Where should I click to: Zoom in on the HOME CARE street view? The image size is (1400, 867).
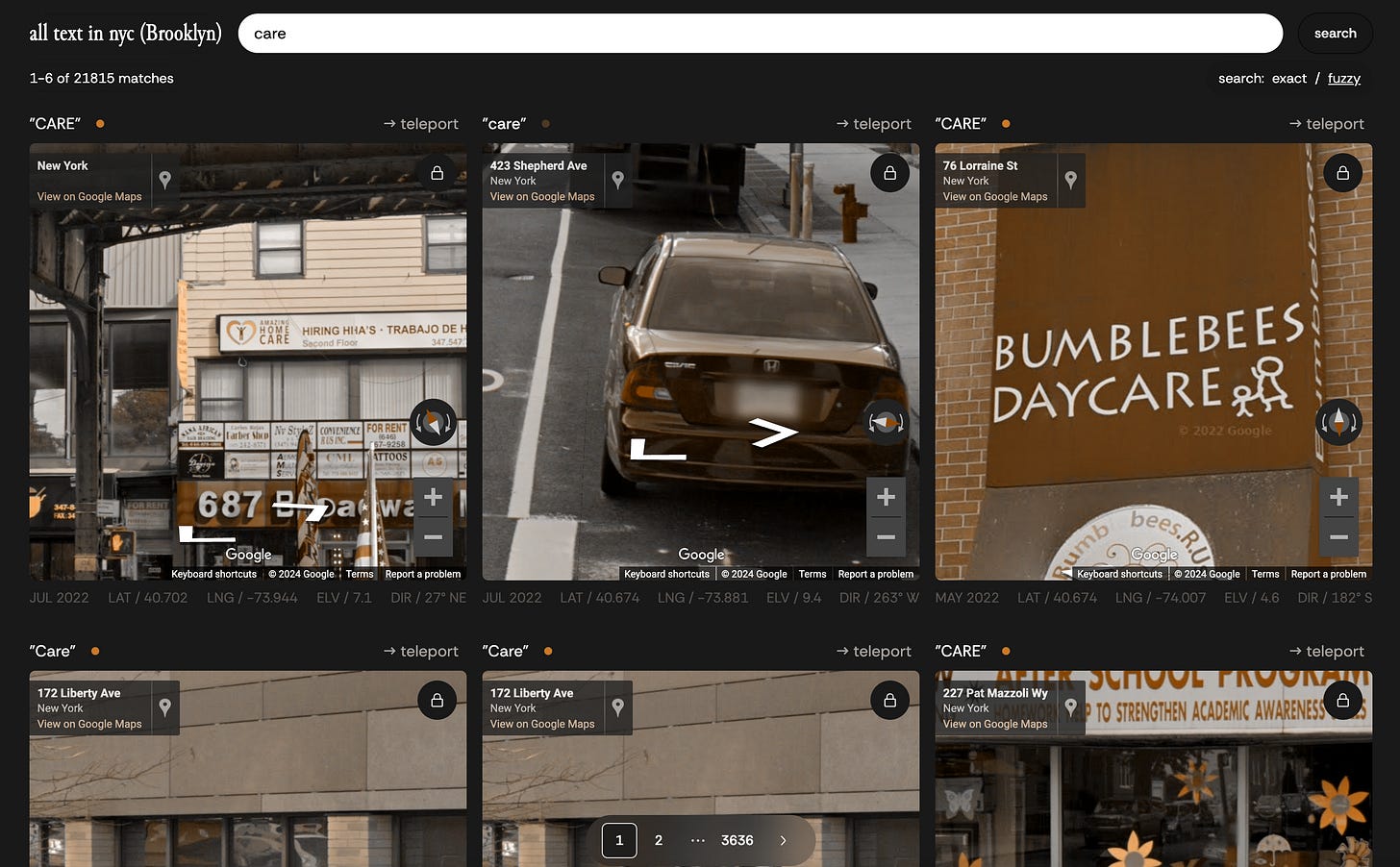(434, 497)
